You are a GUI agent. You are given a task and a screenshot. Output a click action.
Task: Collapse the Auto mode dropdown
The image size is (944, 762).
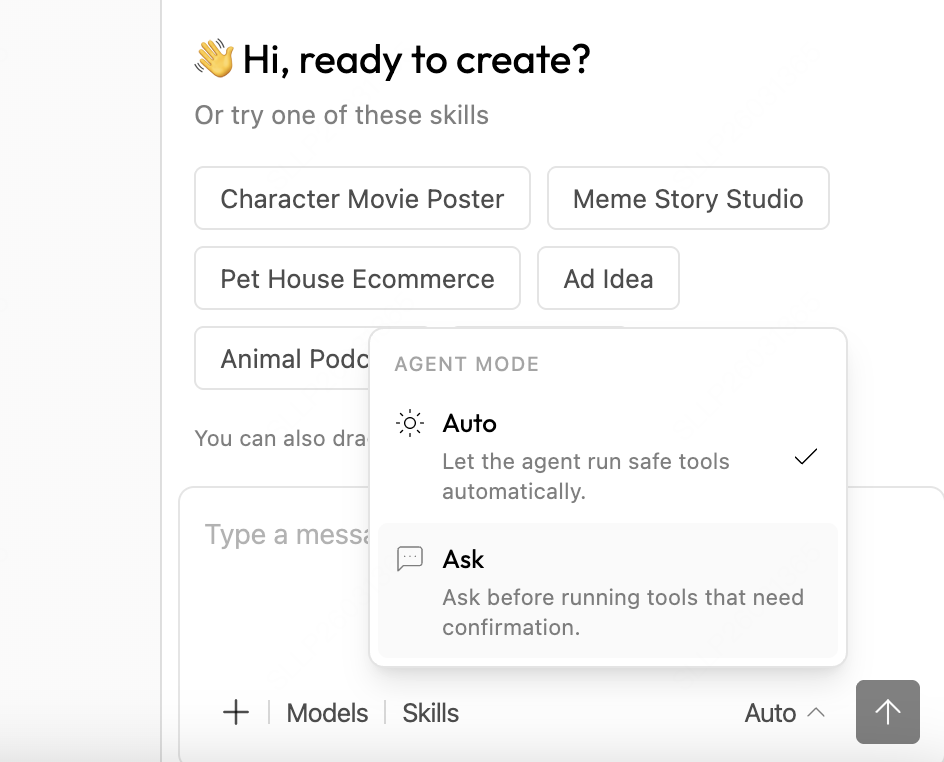[784, 713]
